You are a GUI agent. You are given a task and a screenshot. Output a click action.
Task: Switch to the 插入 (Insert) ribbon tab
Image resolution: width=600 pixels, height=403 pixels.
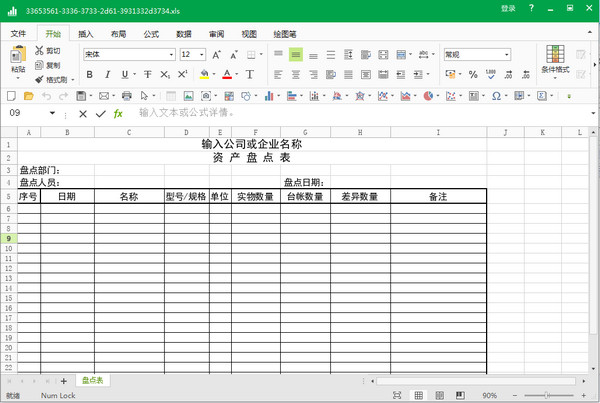click(86, 33)
